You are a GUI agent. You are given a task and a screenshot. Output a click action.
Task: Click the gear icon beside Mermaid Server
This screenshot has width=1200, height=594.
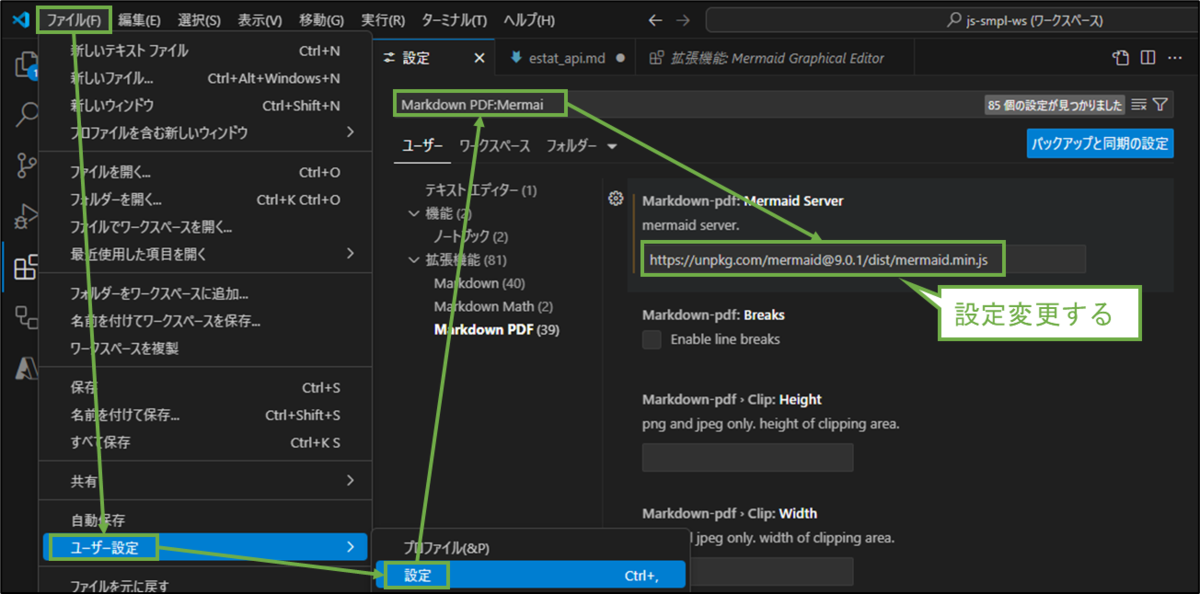point(616,199)
